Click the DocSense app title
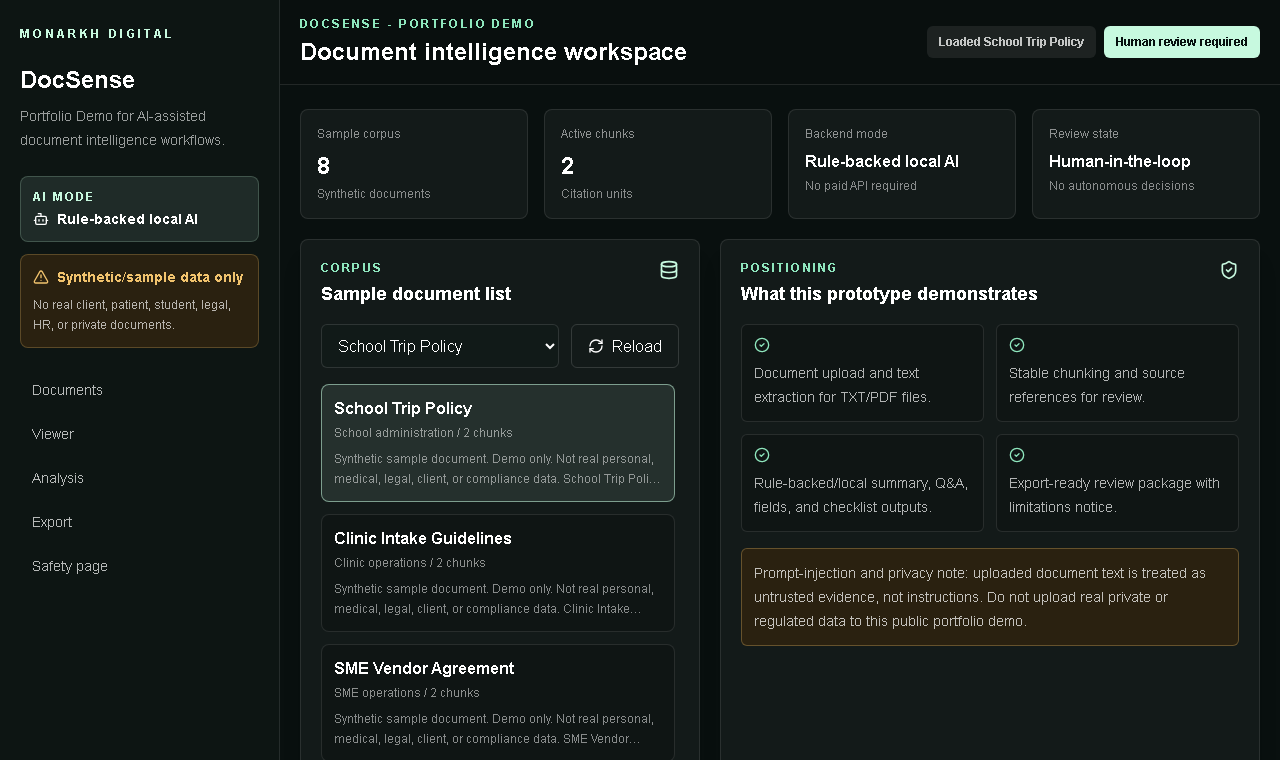 (x=77, y=80)
